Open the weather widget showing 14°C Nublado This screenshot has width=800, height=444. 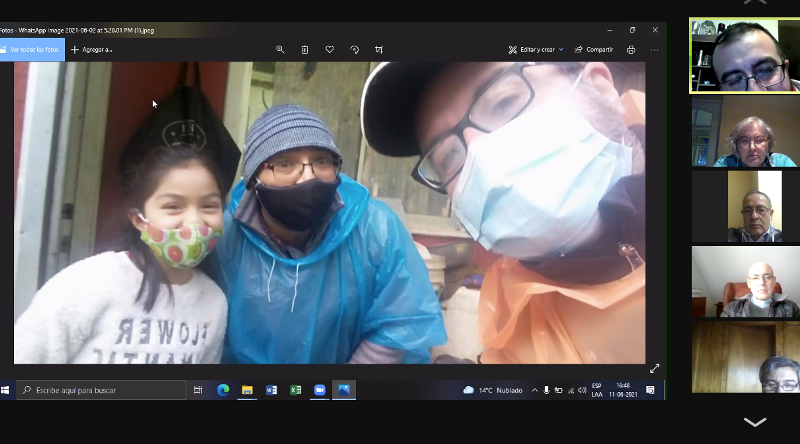point(493,390)
